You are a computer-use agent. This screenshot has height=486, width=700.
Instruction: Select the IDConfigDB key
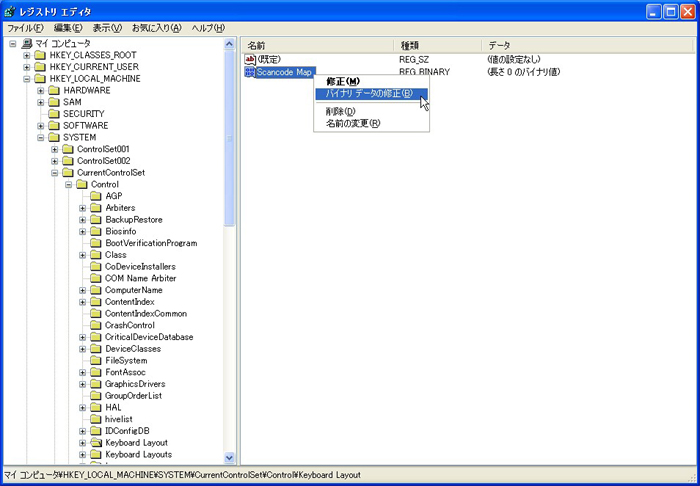127,431
